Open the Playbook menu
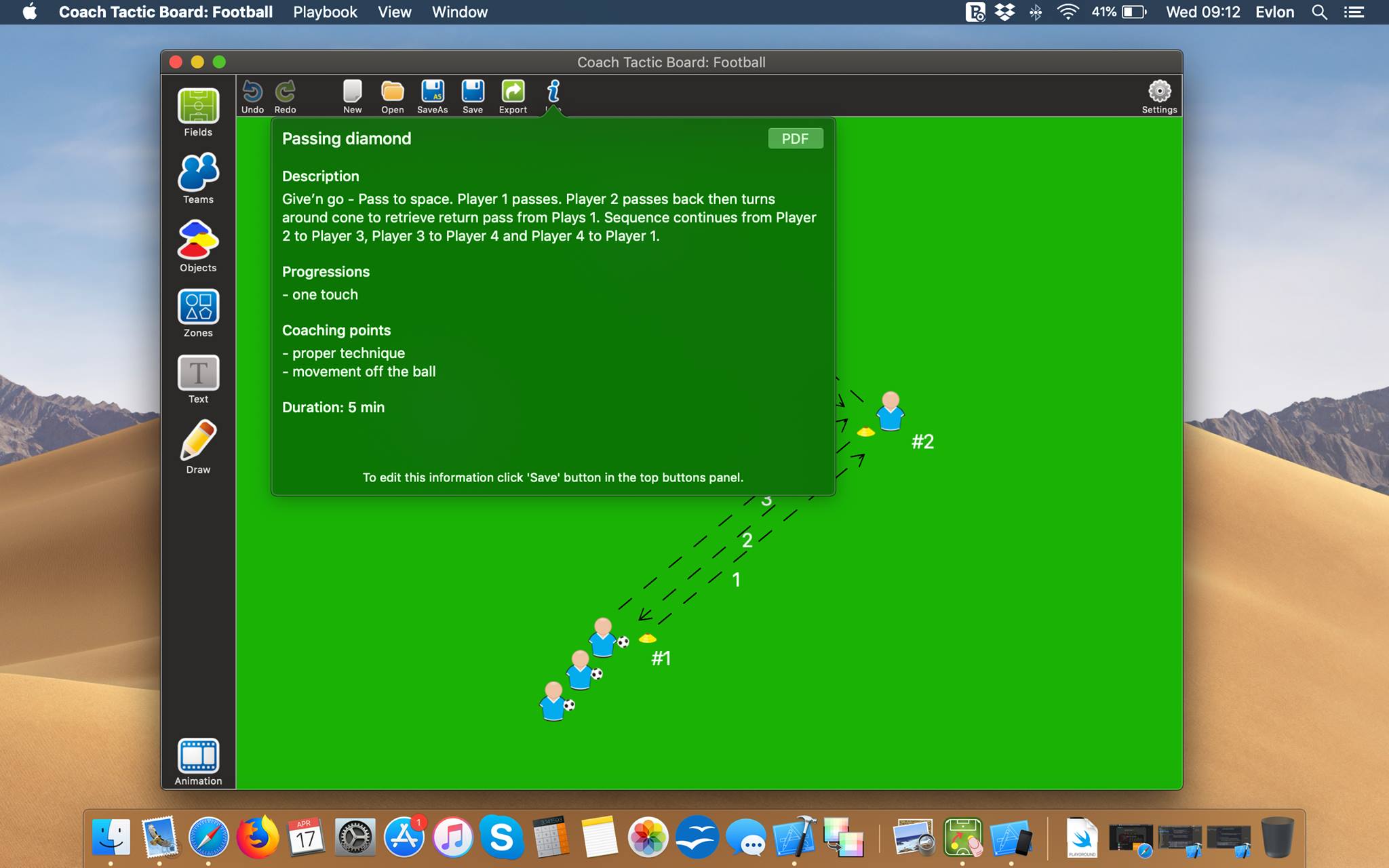 [x=325, y=12]
